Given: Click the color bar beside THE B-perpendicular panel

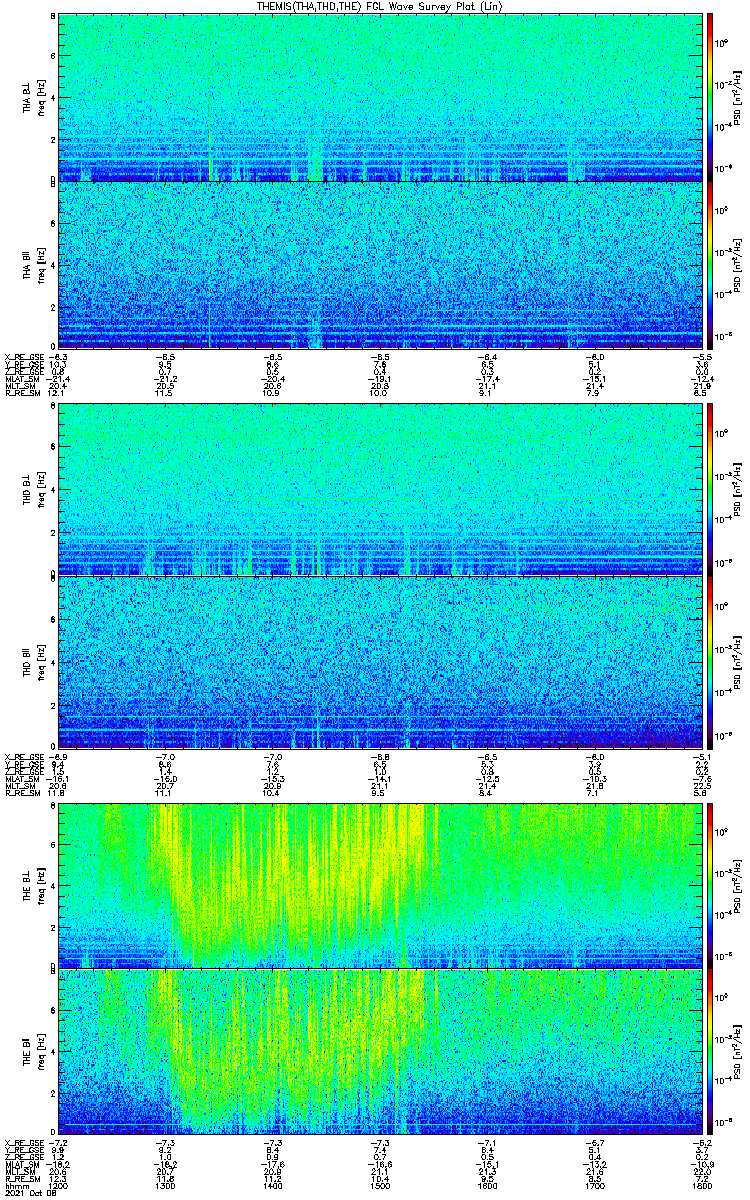Looking at the screenshot, I should click(x=710, y=885).
